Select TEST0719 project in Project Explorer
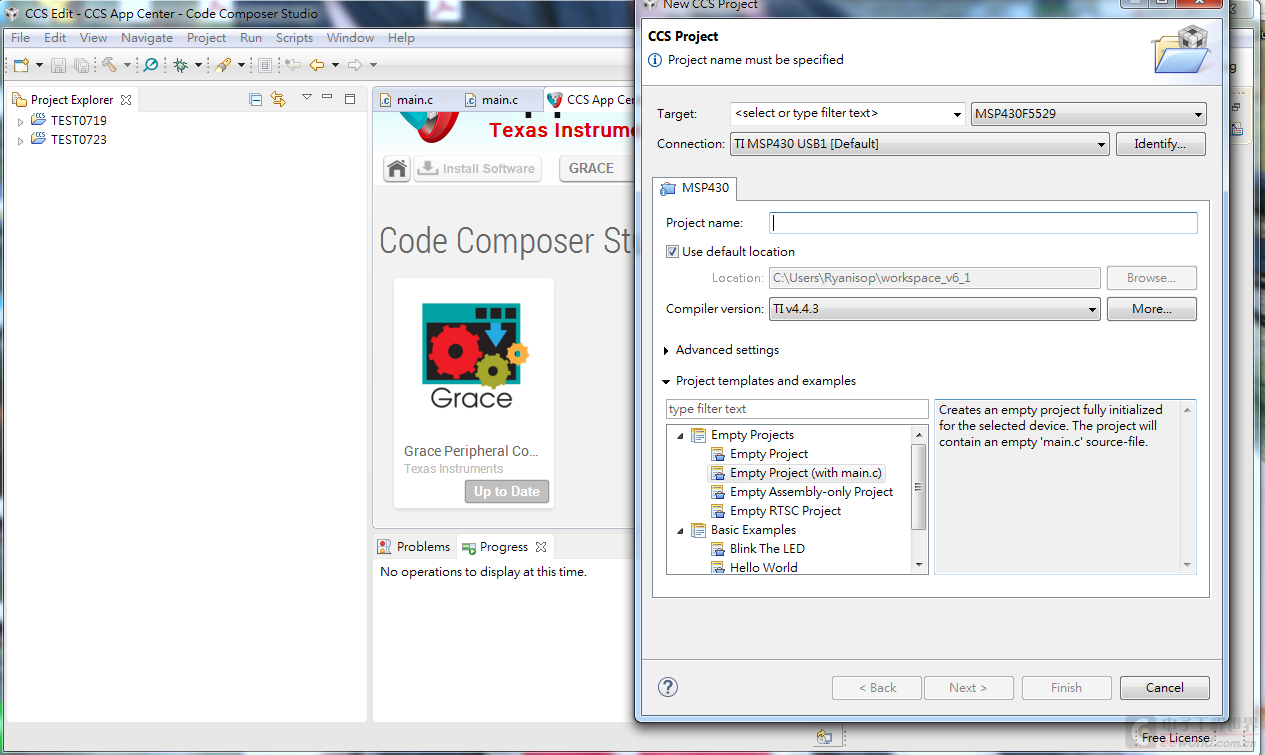1265x755 pixels. pos(78,121)
